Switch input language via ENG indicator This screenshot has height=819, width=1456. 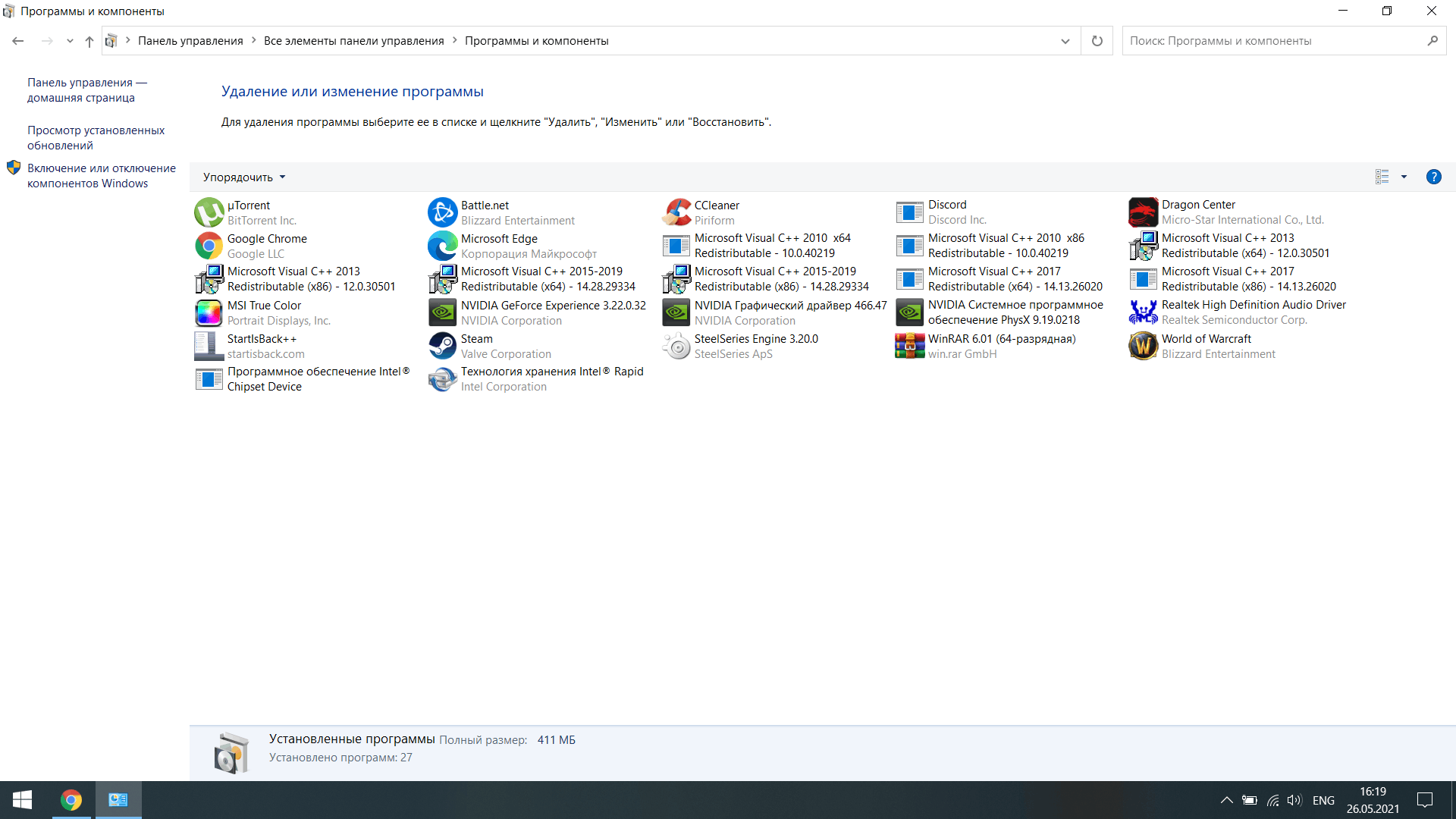pyautogui.click(x=1323, y=800)
